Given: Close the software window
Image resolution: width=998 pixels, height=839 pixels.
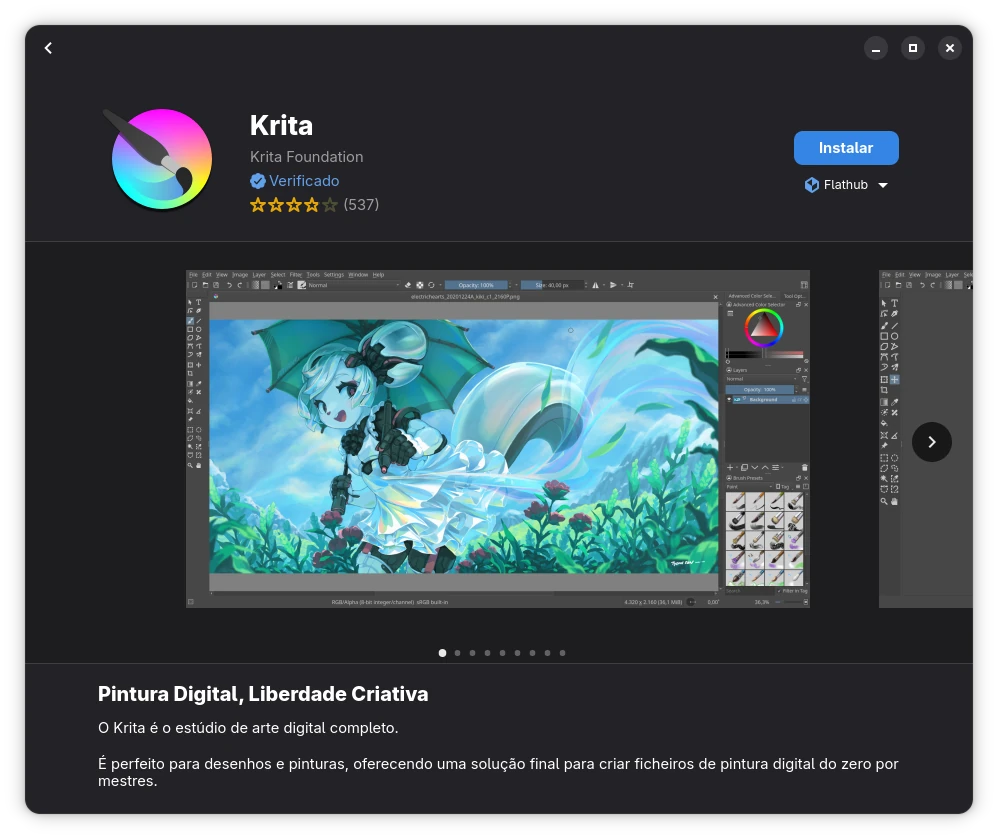Looking at the screenshot, I should [x=950, y=48].
